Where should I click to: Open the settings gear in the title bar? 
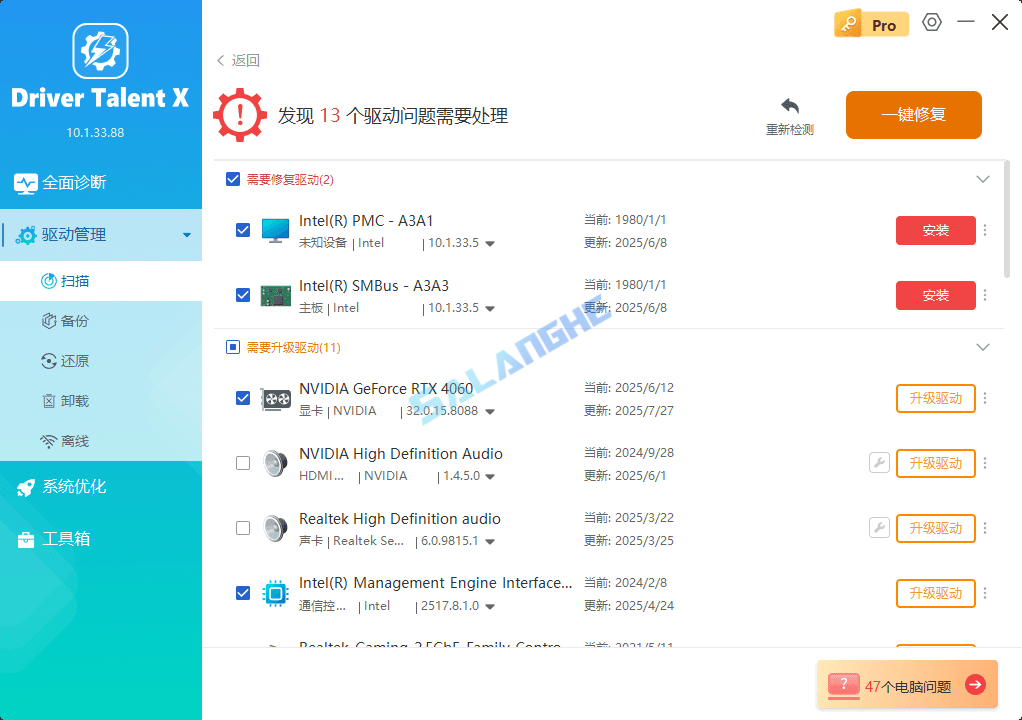coord(931,21)
